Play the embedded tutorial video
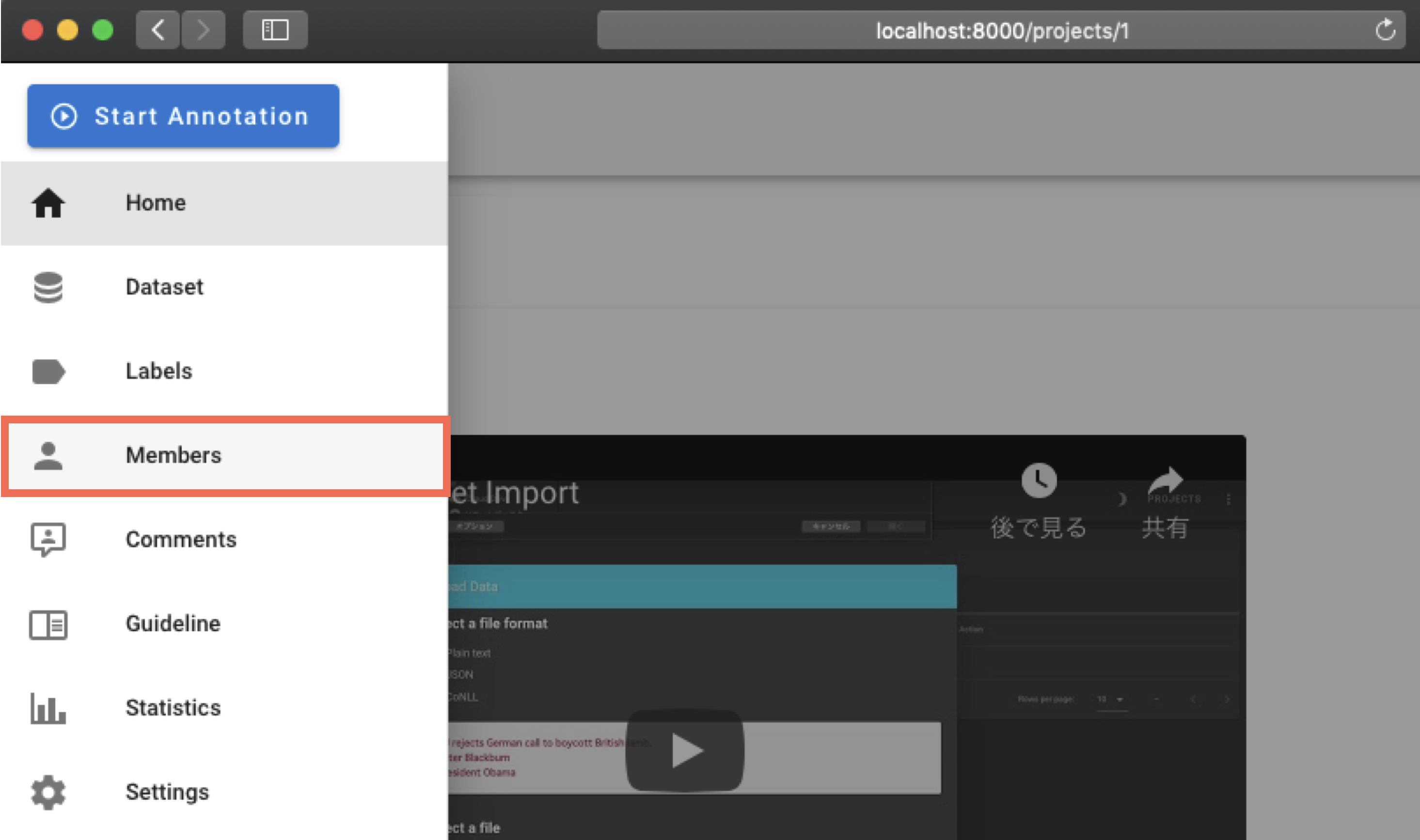 point(684,750)
